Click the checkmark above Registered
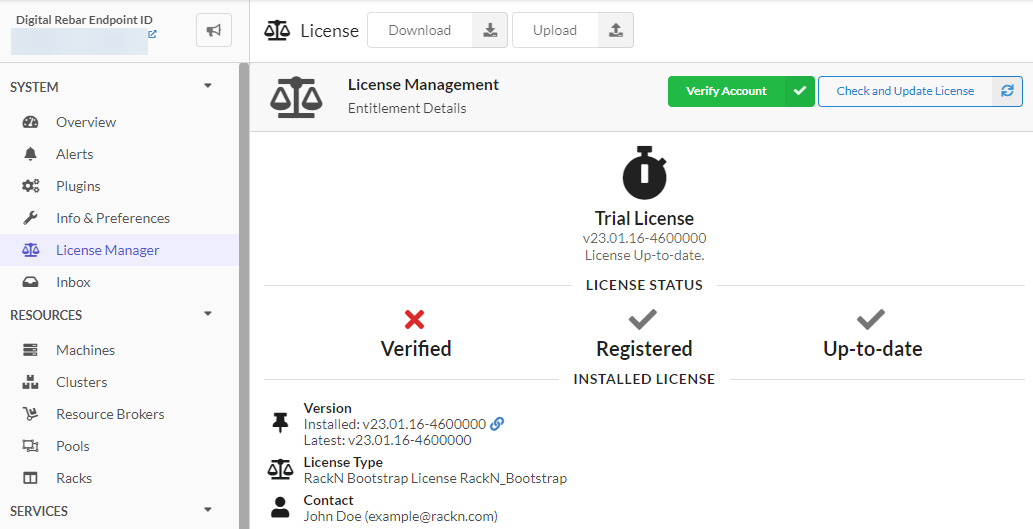The height and width of the screenshot is (529, 1033). [642, 320]
